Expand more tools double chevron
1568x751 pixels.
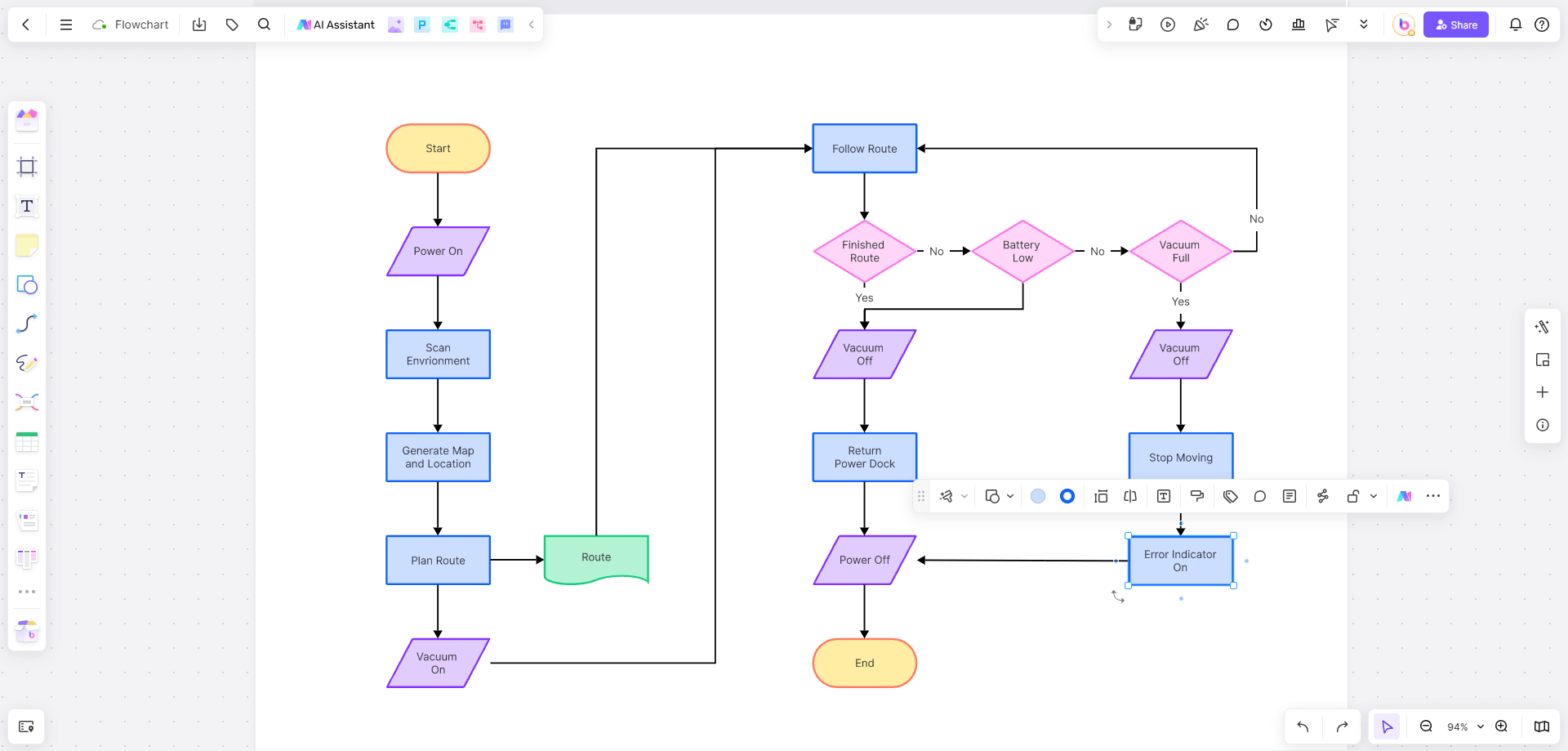1364,25
